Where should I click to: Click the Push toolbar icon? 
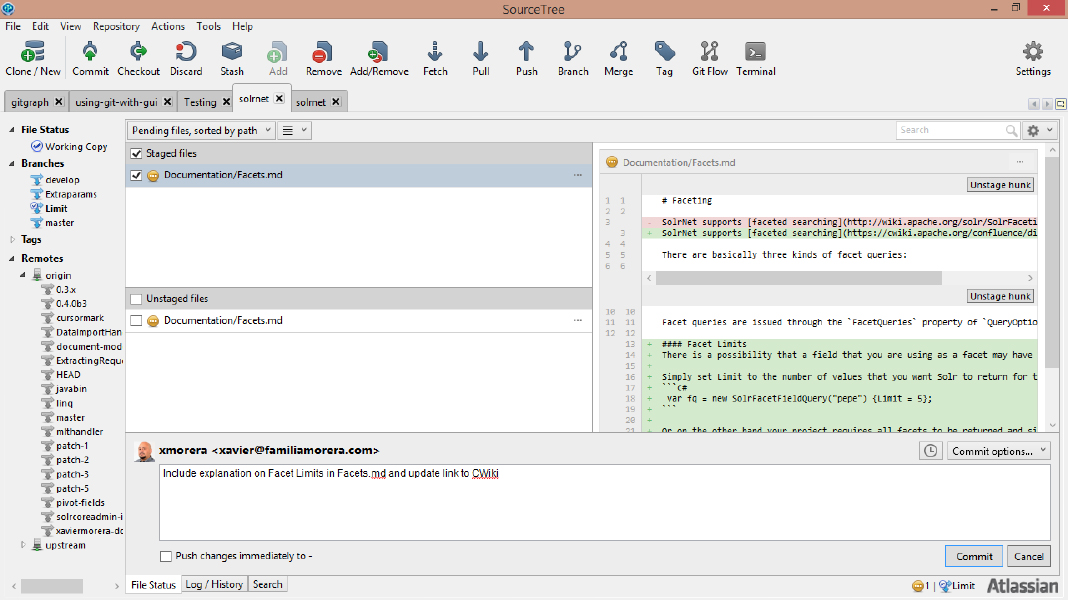point(527,52)
